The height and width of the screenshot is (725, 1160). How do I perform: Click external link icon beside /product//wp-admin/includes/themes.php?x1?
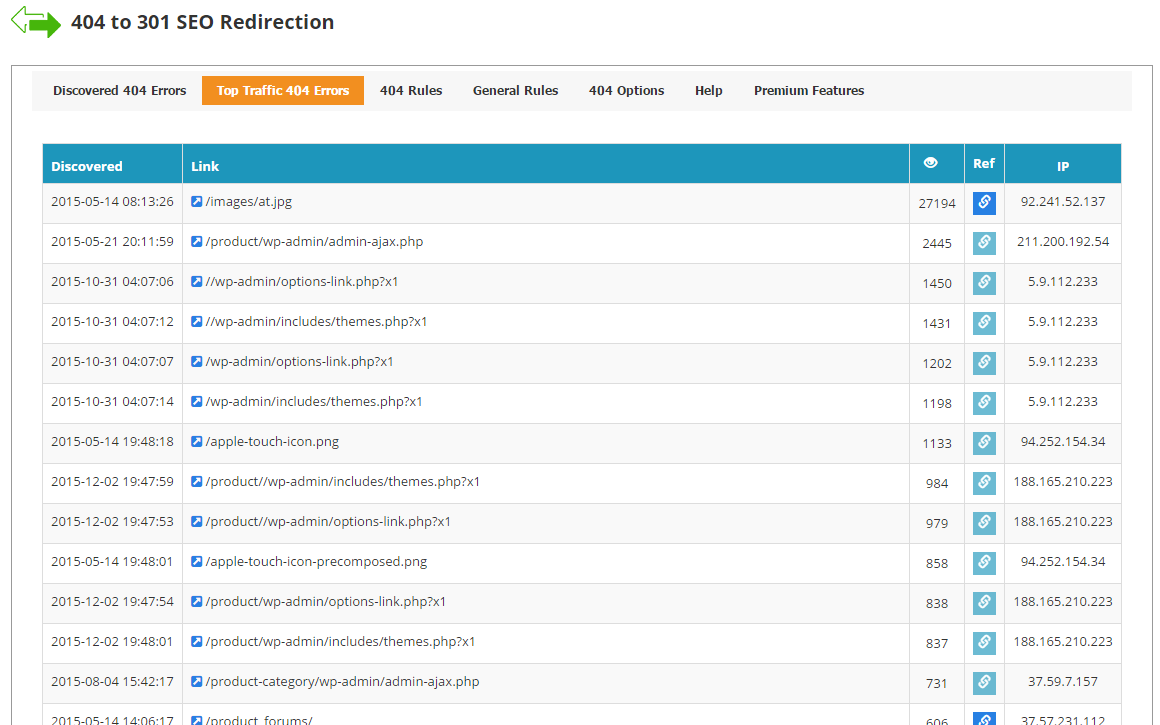tap(197, 481)
